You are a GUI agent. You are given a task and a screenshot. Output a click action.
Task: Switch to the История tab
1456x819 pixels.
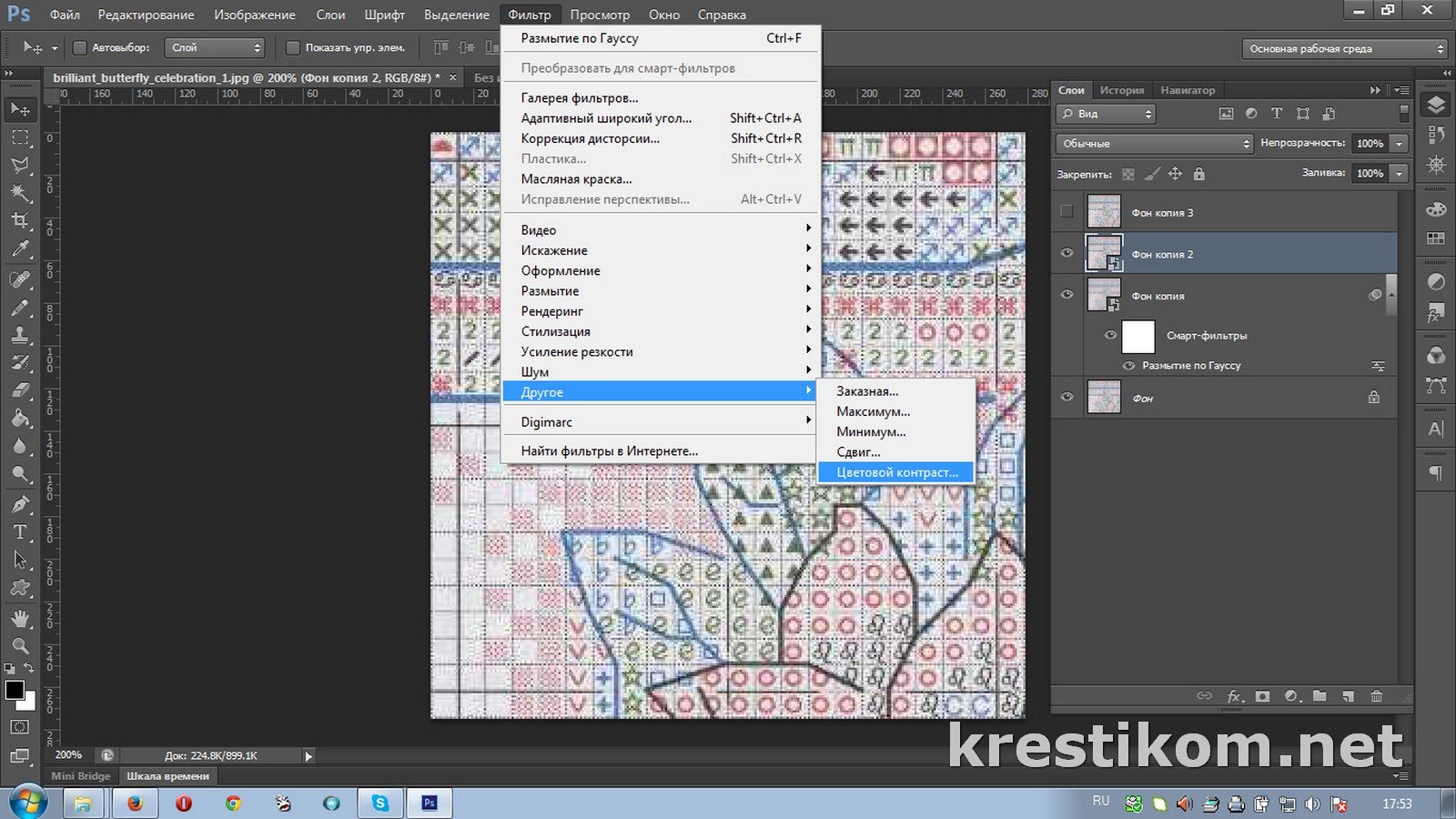(x=1121, y=90)
